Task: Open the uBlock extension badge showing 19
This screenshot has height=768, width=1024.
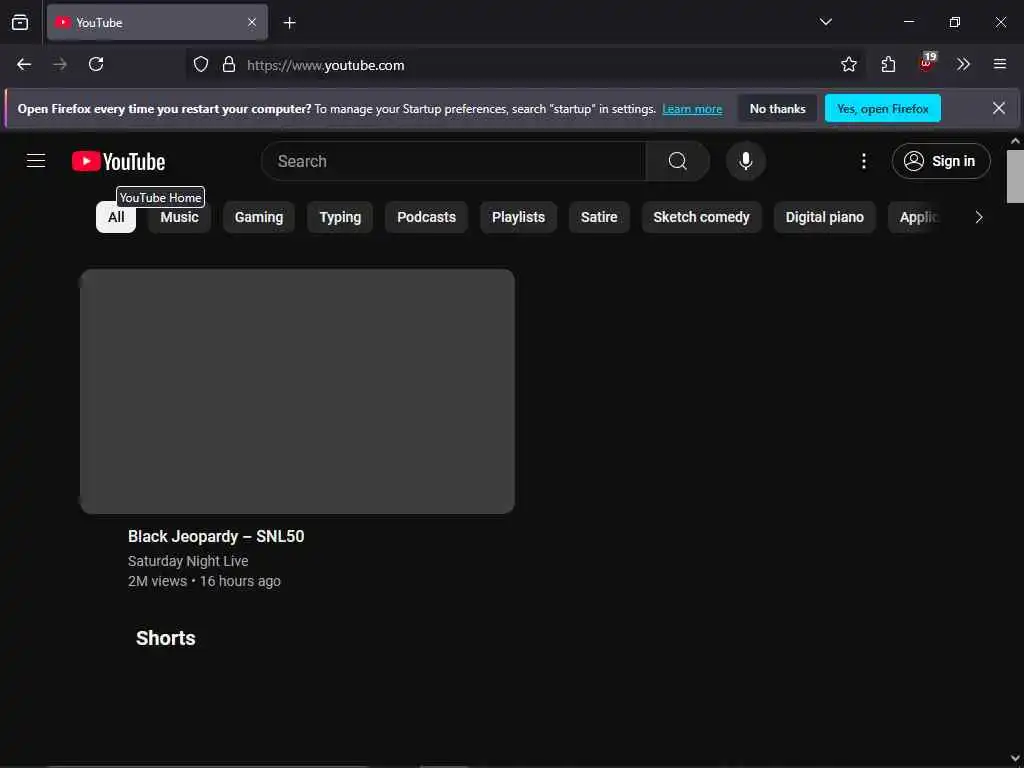Action: [927, 63]
